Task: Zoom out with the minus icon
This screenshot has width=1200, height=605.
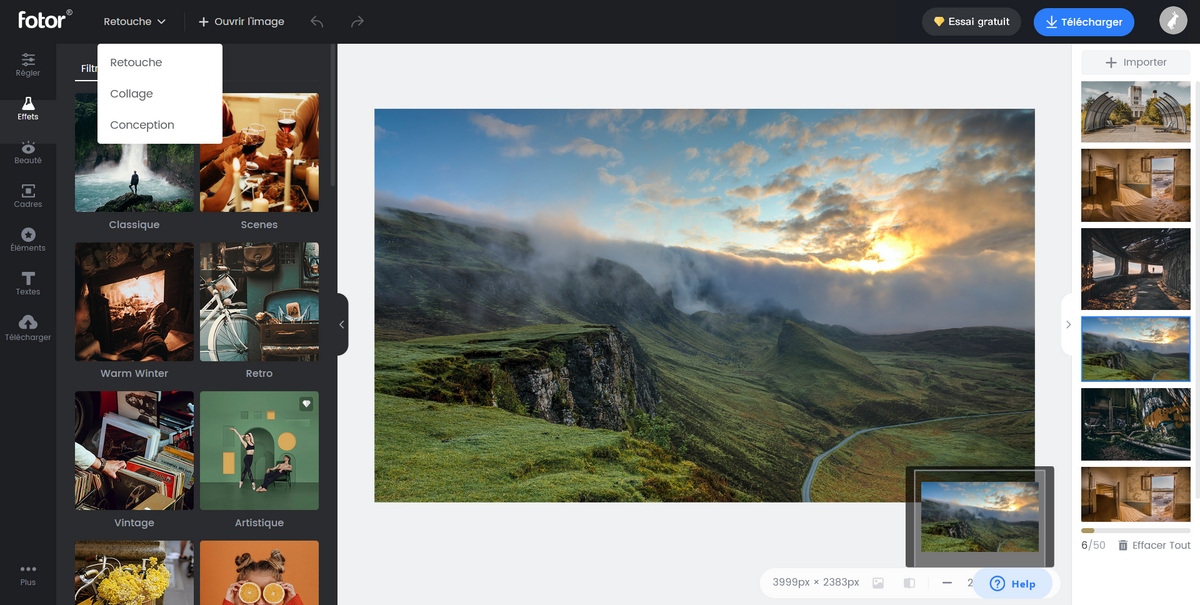Action: pyautogui.click(x=946, y=583)
